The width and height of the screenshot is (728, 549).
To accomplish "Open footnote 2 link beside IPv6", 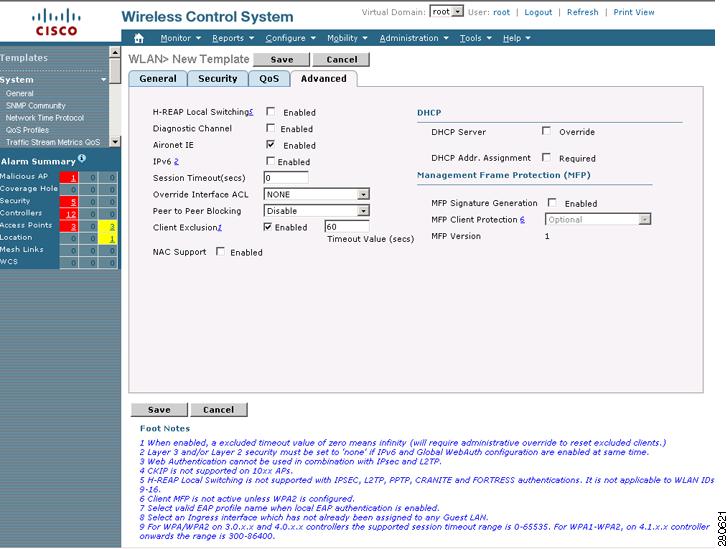I will point(176,162).
